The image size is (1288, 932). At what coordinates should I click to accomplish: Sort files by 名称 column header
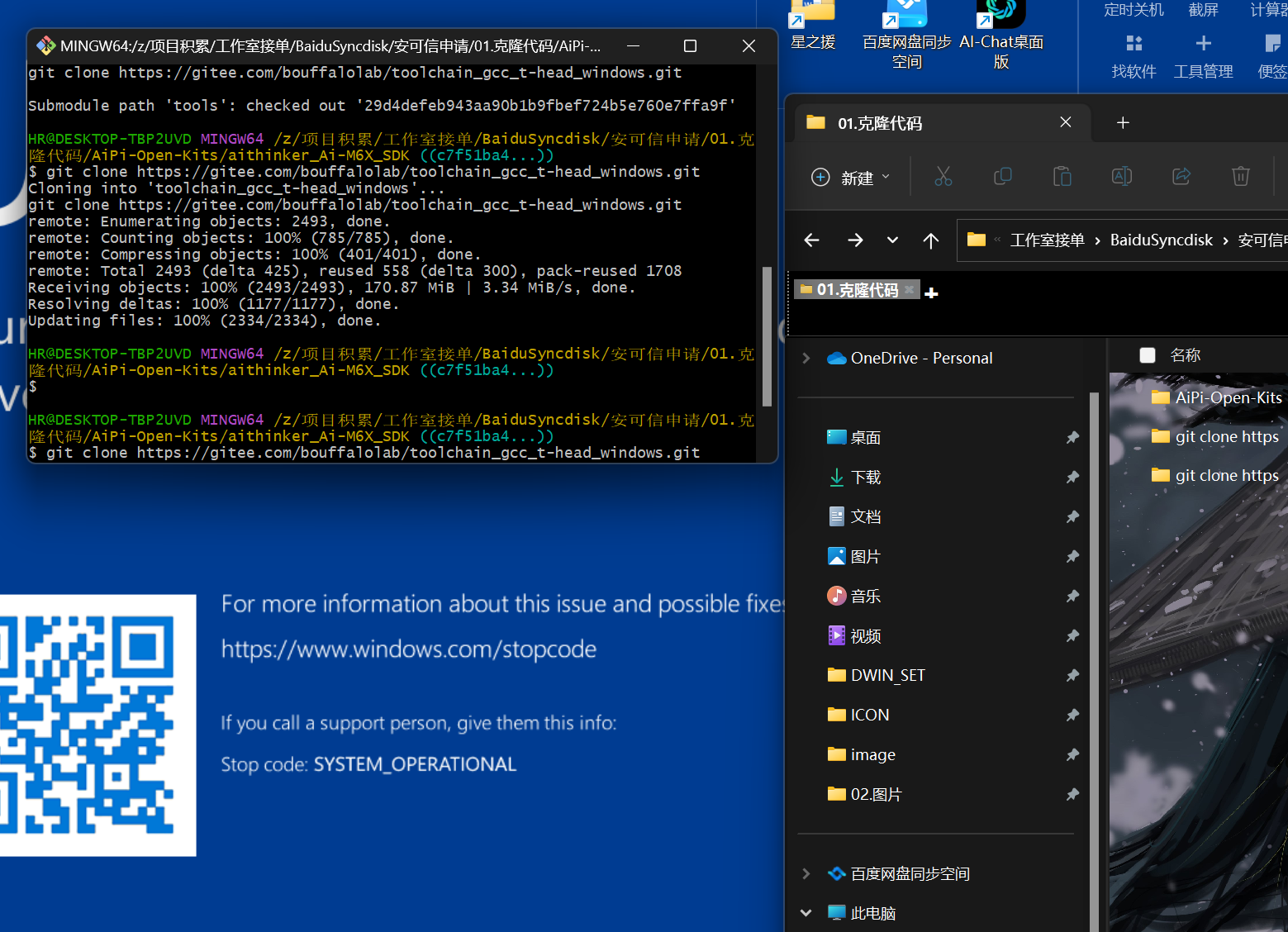(1185, 355)
